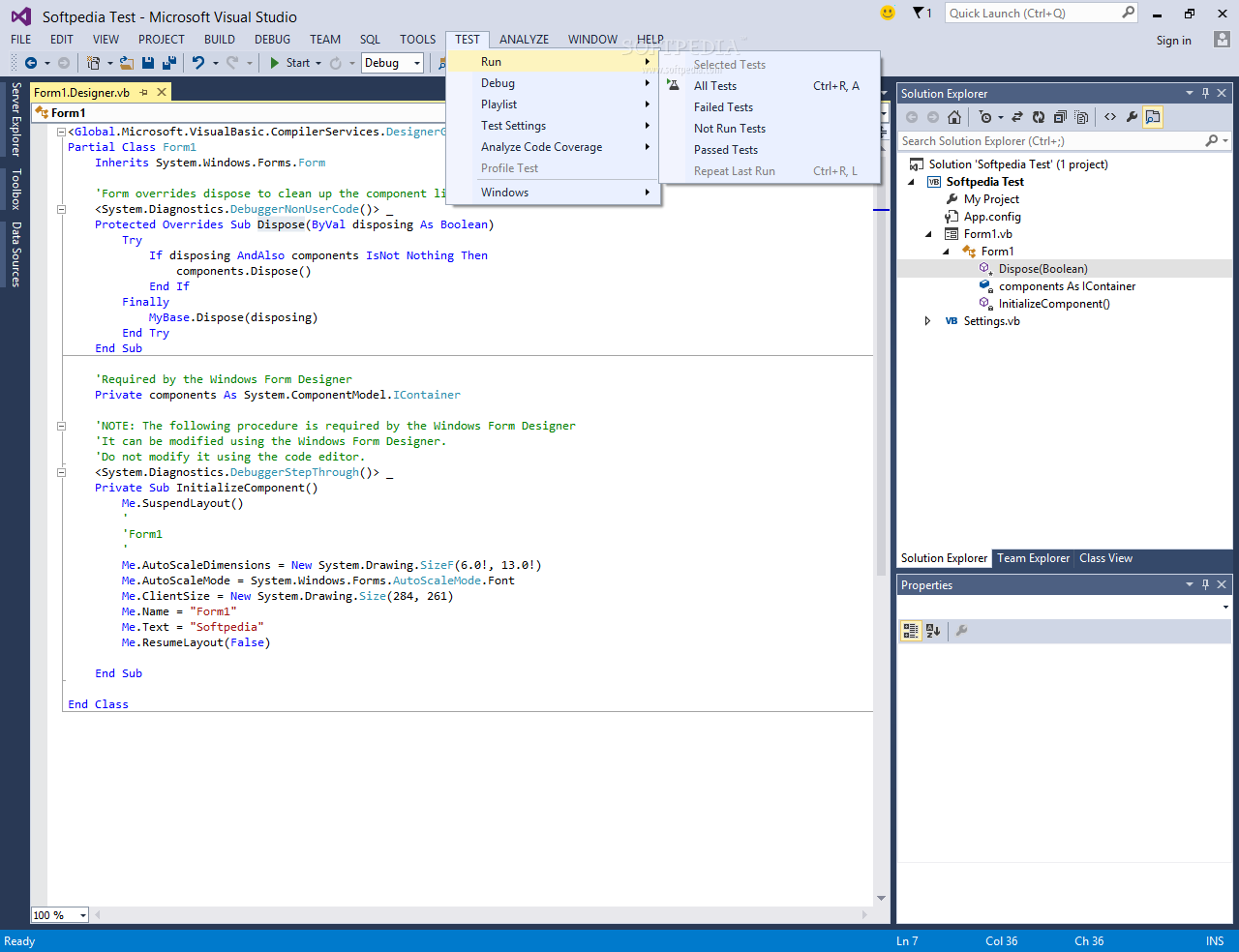
Task: Open the Toolbox side tab
Action: [x=15, y=189]
